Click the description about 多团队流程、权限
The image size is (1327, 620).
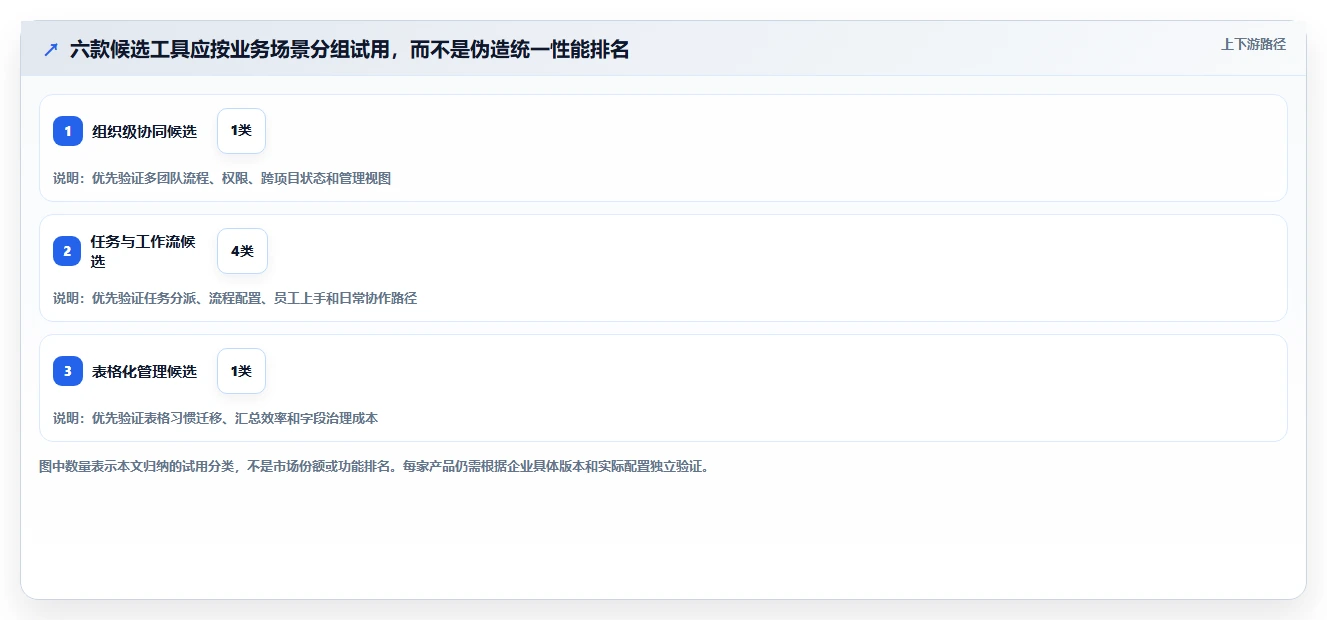click(222, 178)
